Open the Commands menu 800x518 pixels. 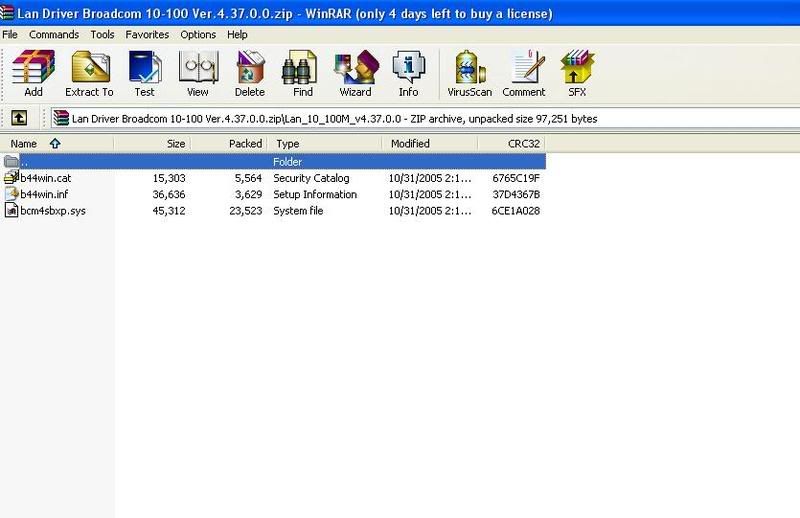pos(54,35)
